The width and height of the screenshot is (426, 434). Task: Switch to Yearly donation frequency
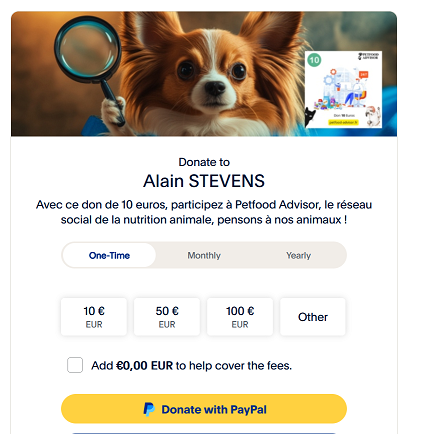point(298,255)
